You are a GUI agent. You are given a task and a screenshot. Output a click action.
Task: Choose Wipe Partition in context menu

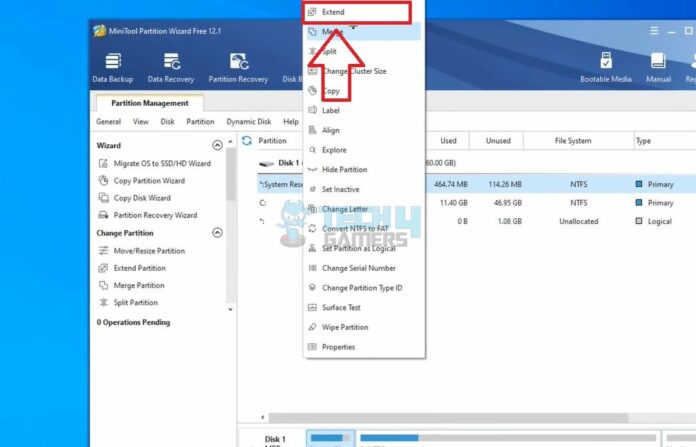point(364,327)
